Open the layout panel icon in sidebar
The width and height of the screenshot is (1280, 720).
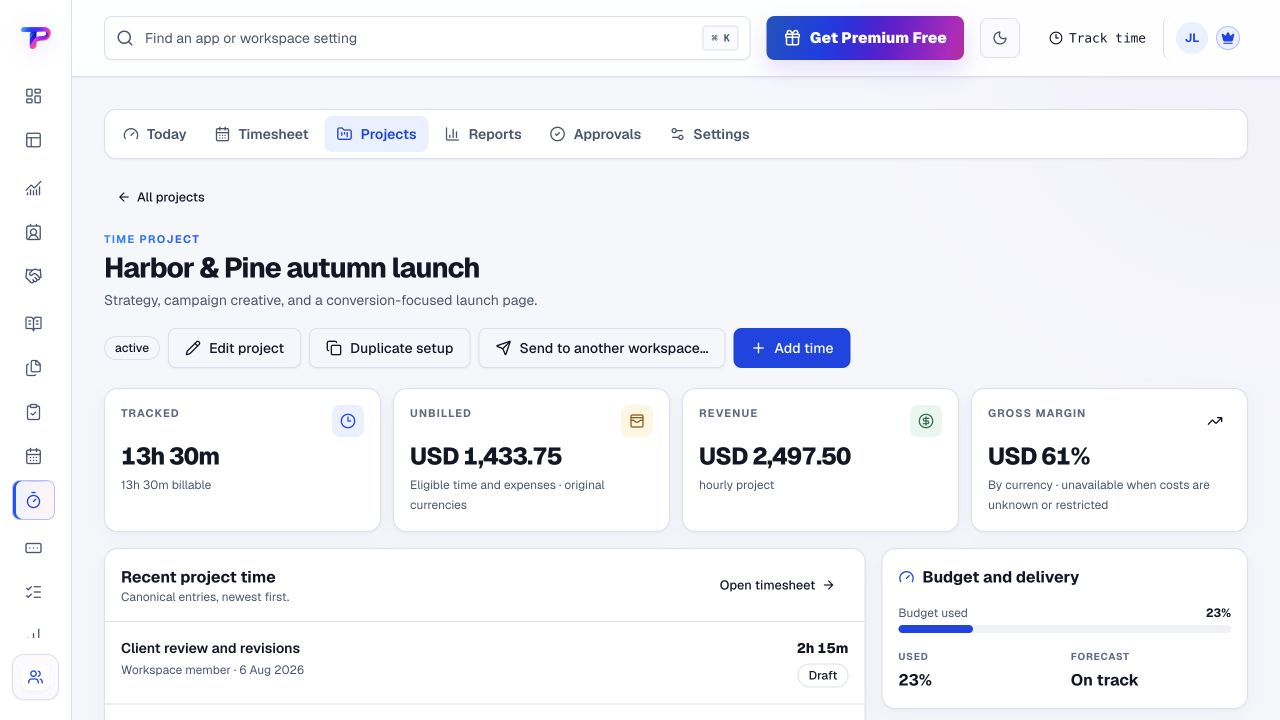33,140
